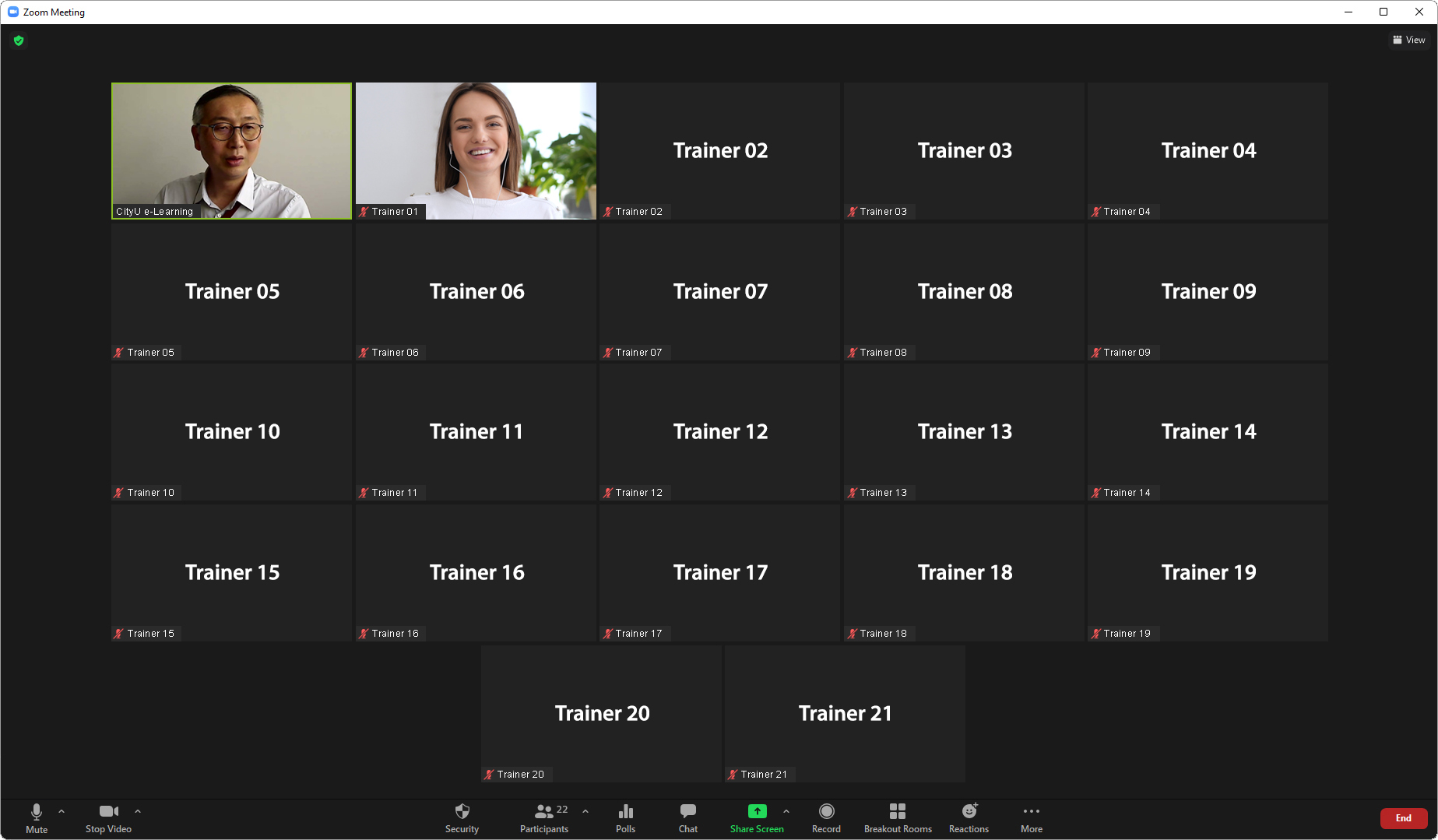
Task: Open the Chat window
Action: (687, 817)
